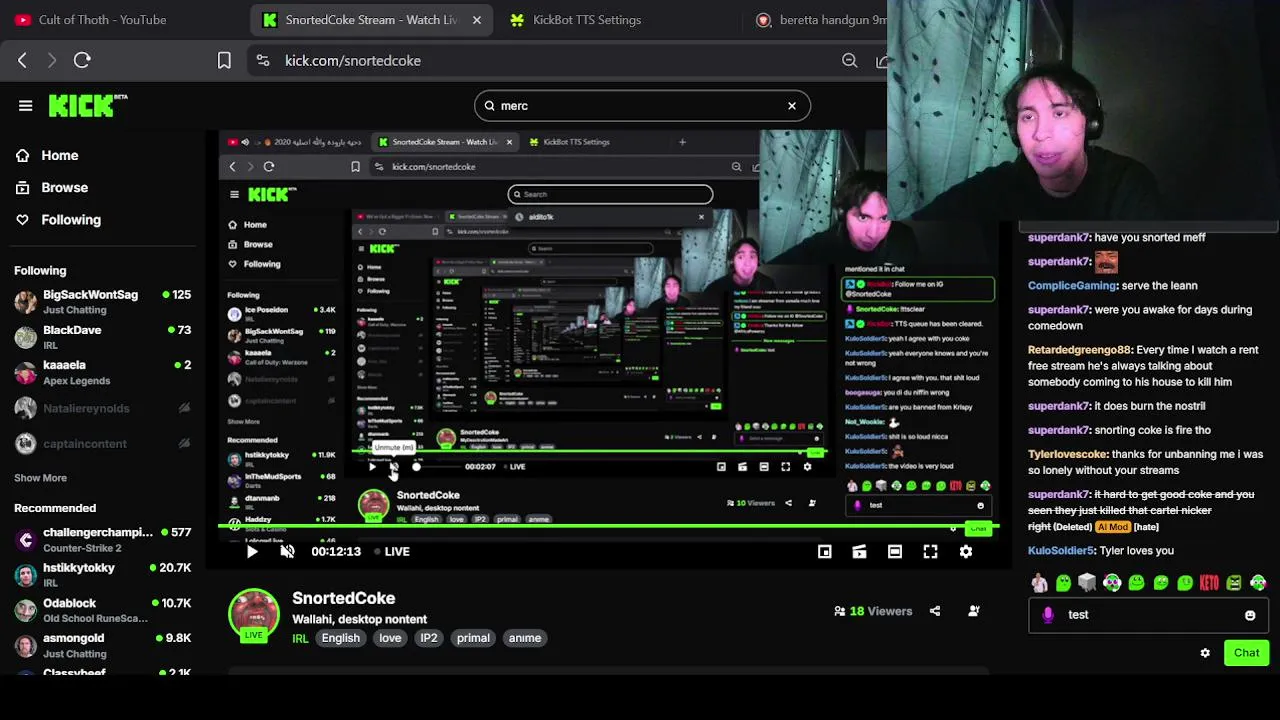Select the English tag
This screenshot has height=720, width=1280.
pyautogui.click(x=340, y=638)
